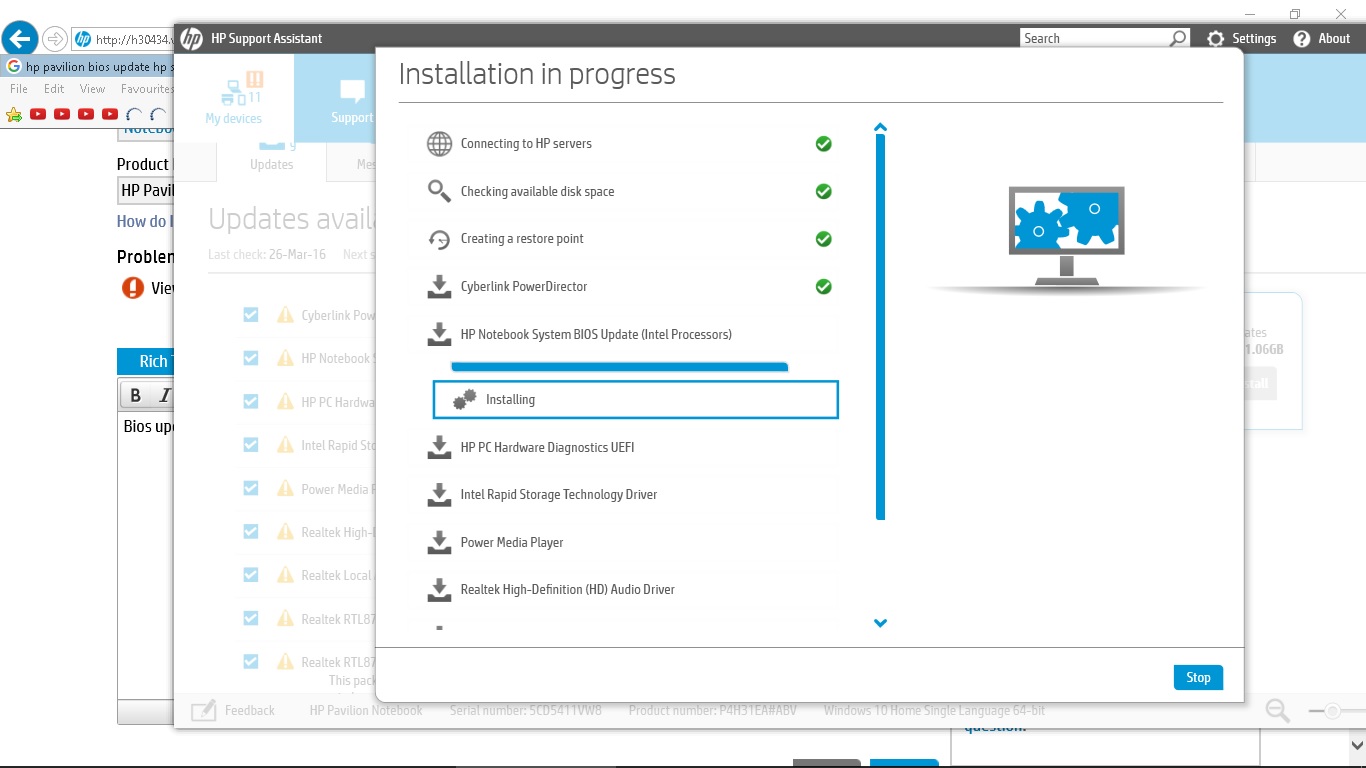Open the browser's File menu

click(19, 89)
